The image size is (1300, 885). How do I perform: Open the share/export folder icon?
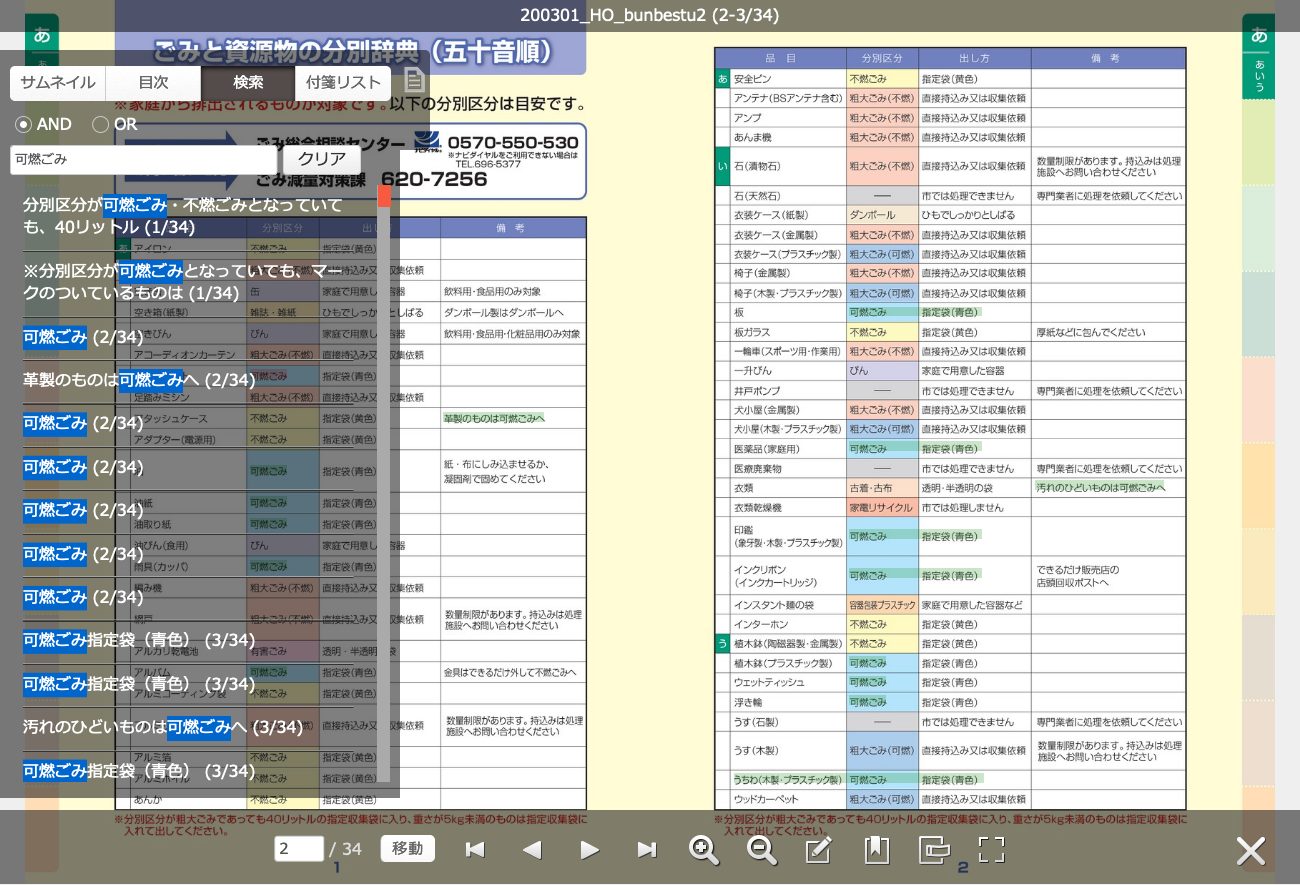click(934, 850)
